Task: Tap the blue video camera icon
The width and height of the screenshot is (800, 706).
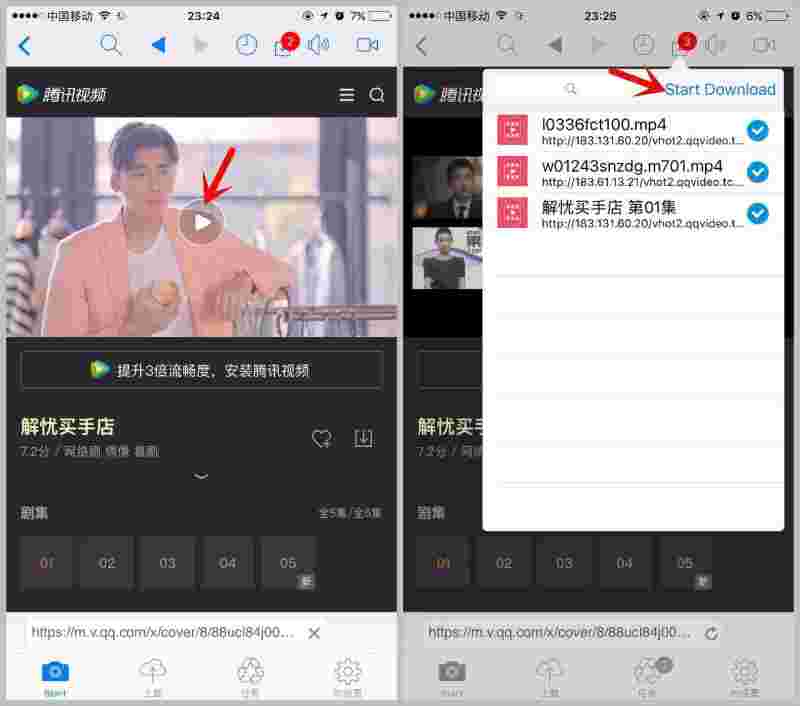Action: click(x=367, y=45)
